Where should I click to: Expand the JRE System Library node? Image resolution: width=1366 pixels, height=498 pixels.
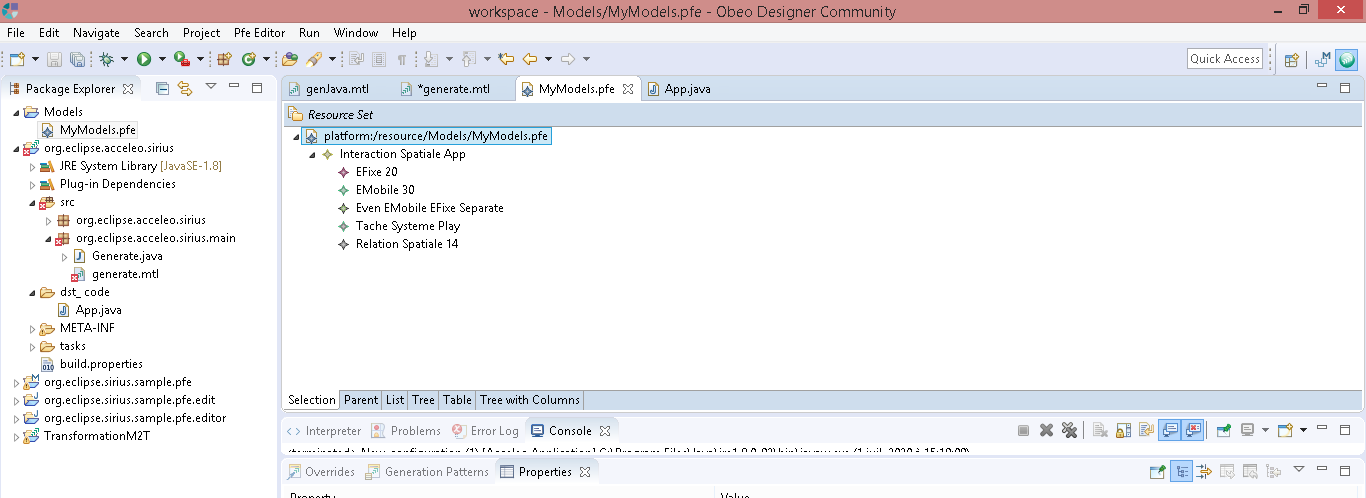click(32, 166)
